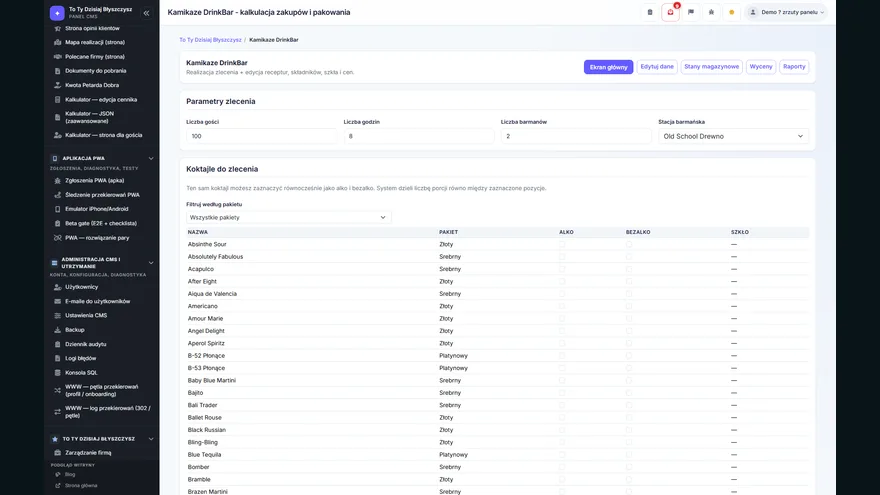880x495 pixels.
Task: Click E-maile do użytkowników envelope icon
Action: click(57, 301)
